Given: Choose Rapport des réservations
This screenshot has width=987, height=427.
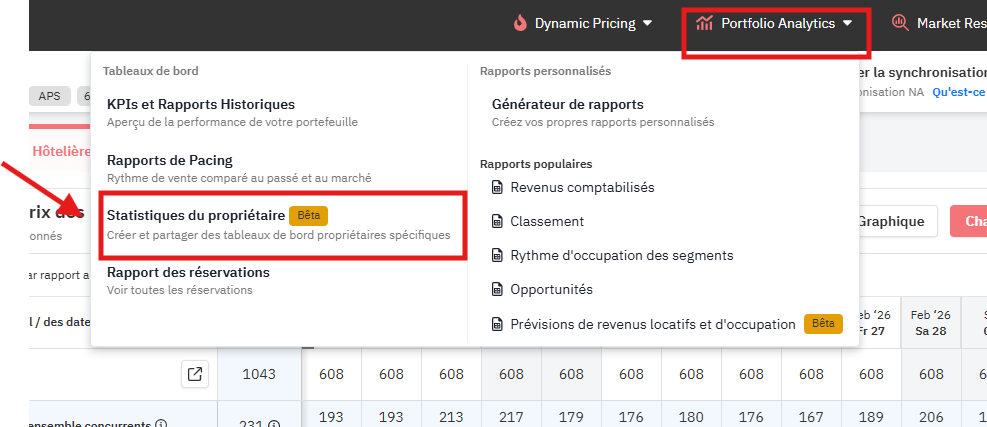Looking at the screenshot, I should [x=188, y=272].
